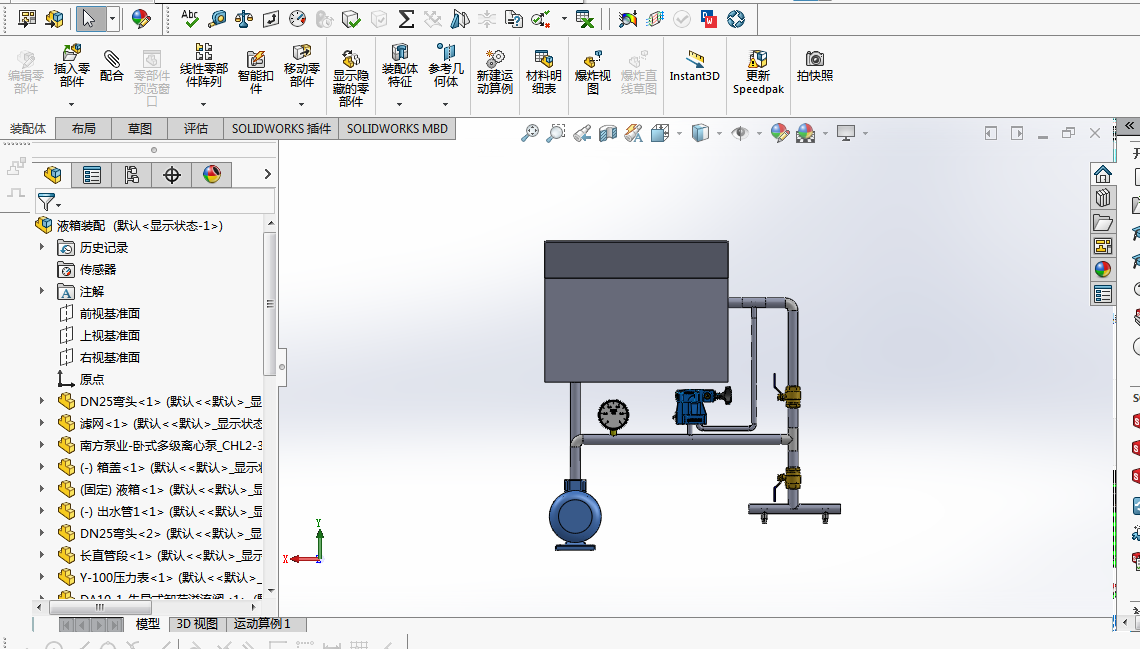Select the Measure tape tool

click(x=217, y=19)
